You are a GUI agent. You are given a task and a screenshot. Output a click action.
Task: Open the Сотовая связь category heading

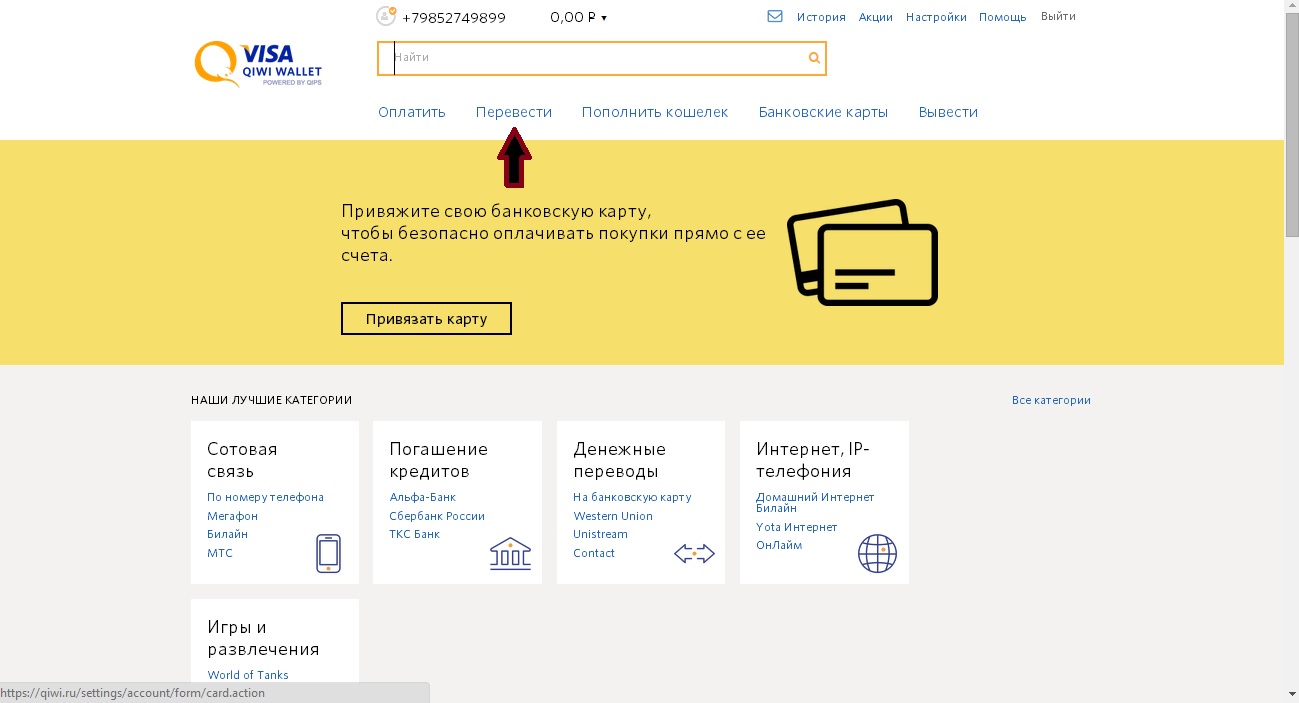[x=242, y=460]
